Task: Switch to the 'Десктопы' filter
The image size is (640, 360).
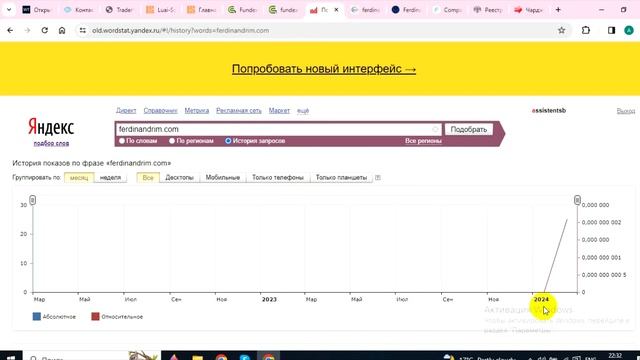Action: click(x=180, y=178)
